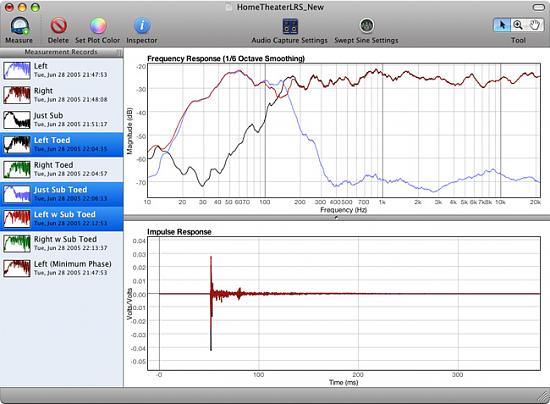The width and height of the screenshot is (550, 404).
Task: Select the Right measurement thumbnail
Action: tap(17, 95)
